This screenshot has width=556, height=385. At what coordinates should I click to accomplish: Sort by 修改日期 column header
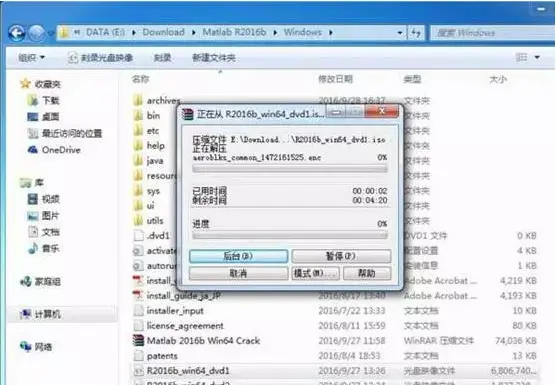(x=335, y=79)
